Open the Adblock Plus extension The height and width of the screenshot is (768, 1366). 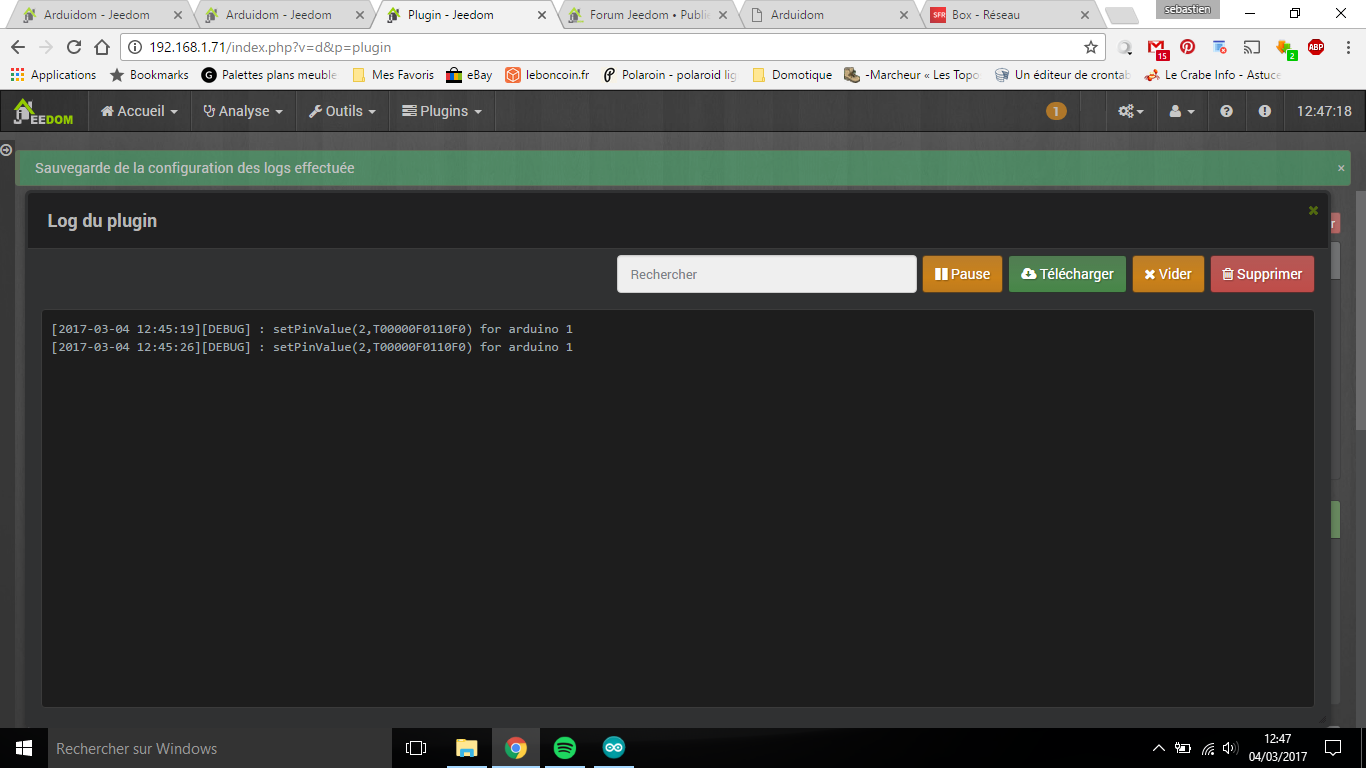click(x=1316, y=47)
